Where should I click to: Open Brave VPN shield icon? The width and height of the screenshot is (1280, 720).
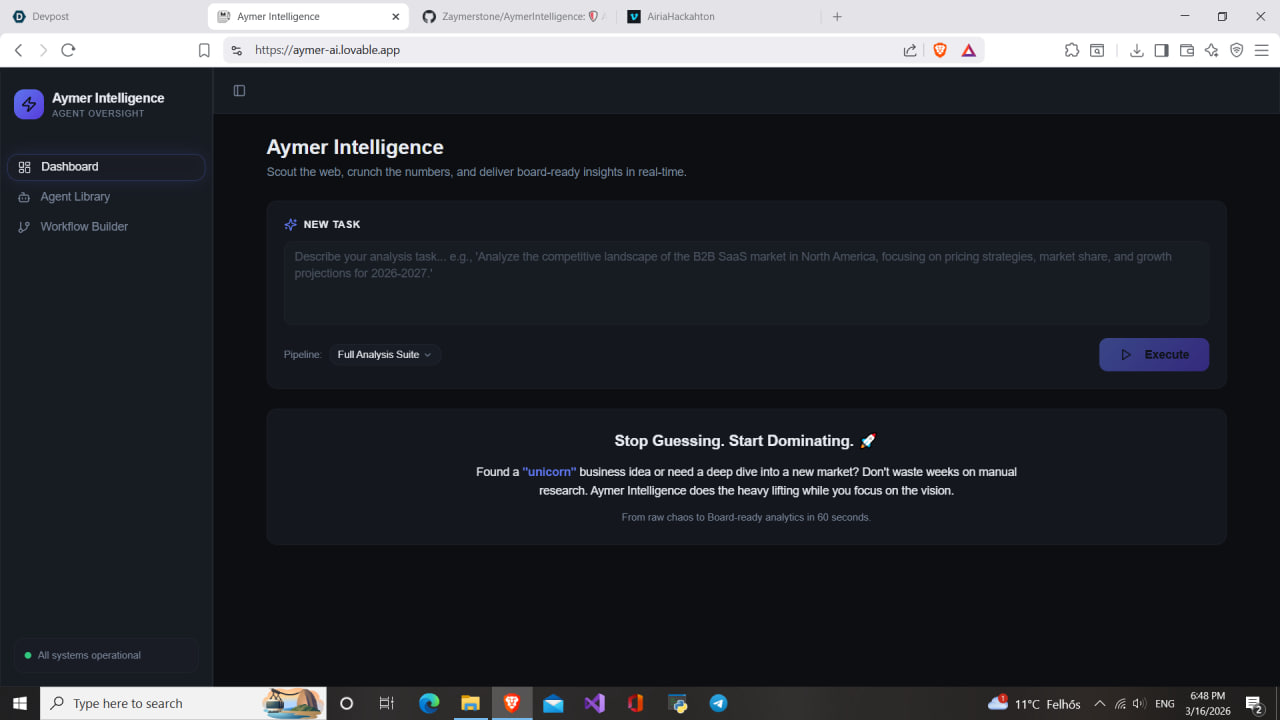click(1237, 50)
